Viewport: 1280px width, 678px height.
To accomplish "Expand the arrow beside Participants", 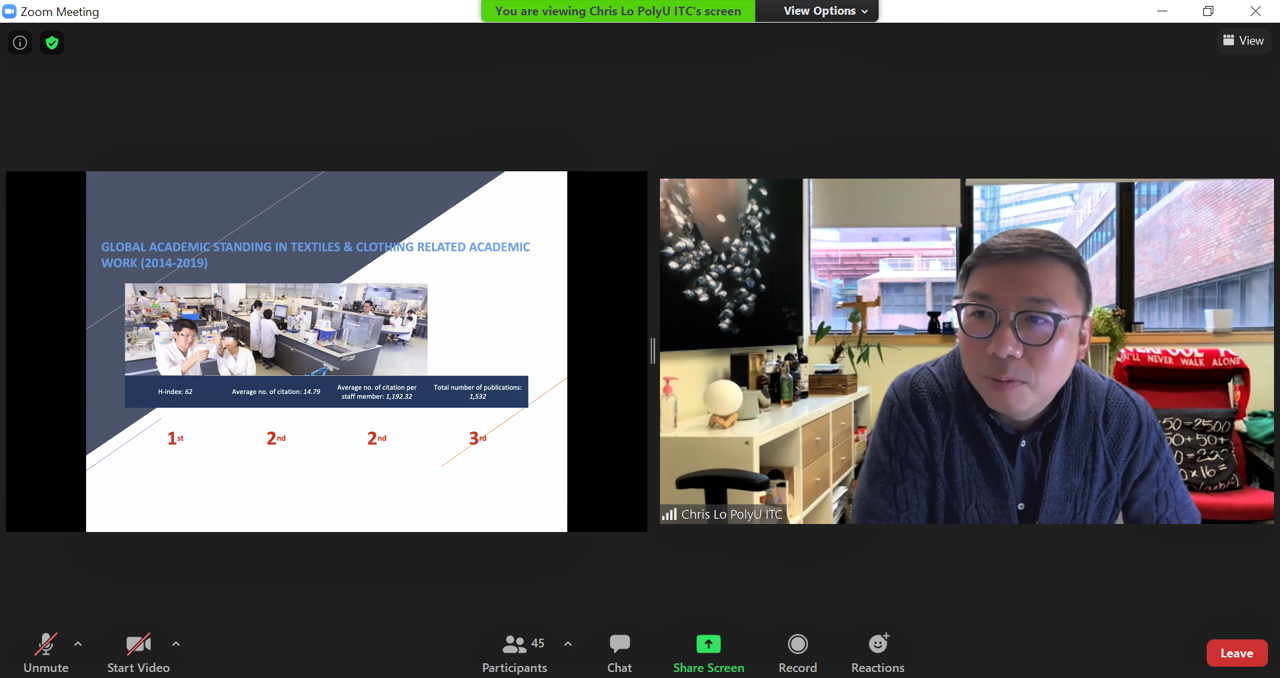I will tap(568, 644).
